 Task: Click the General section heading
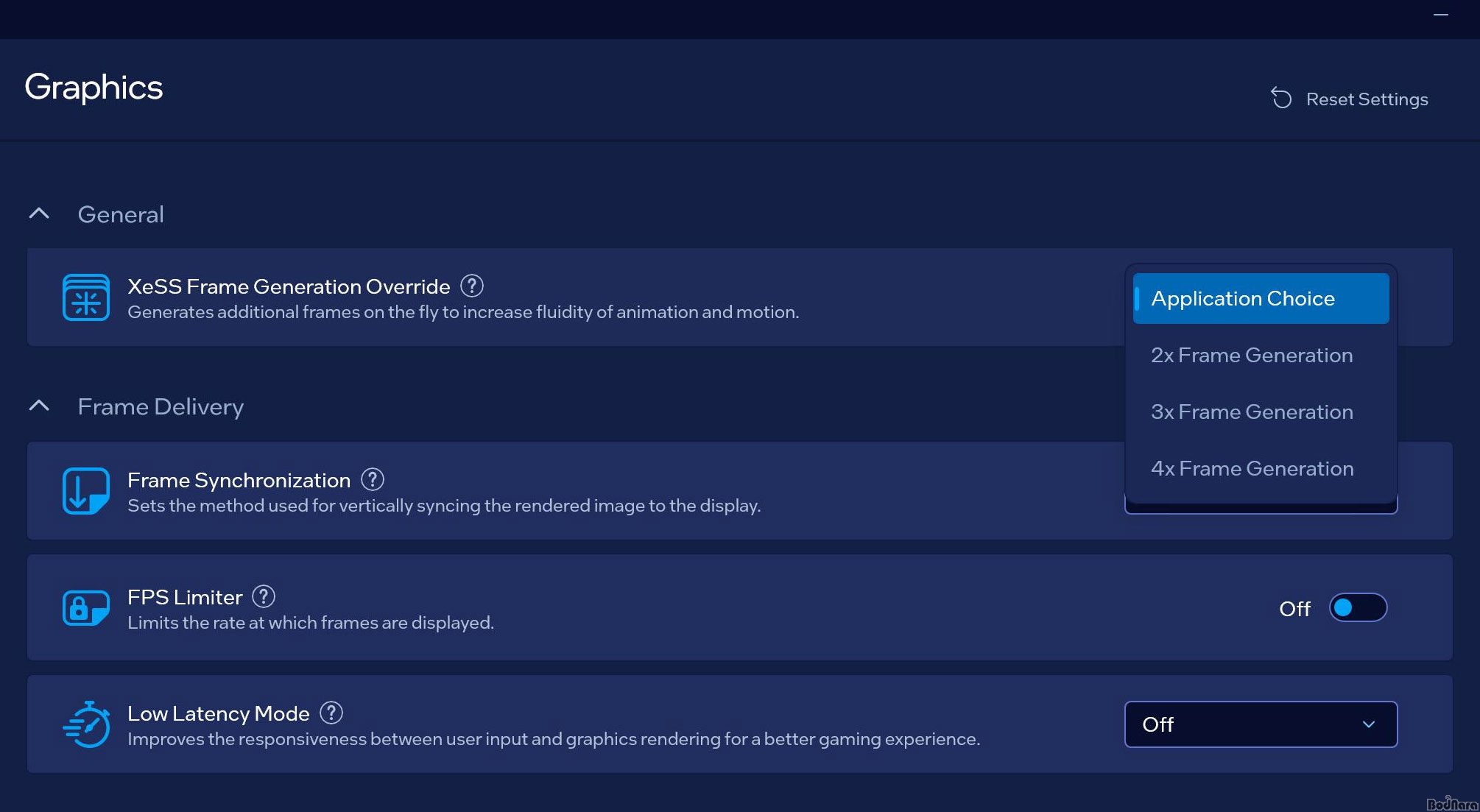pyautogui.click(x=121, y=215)
